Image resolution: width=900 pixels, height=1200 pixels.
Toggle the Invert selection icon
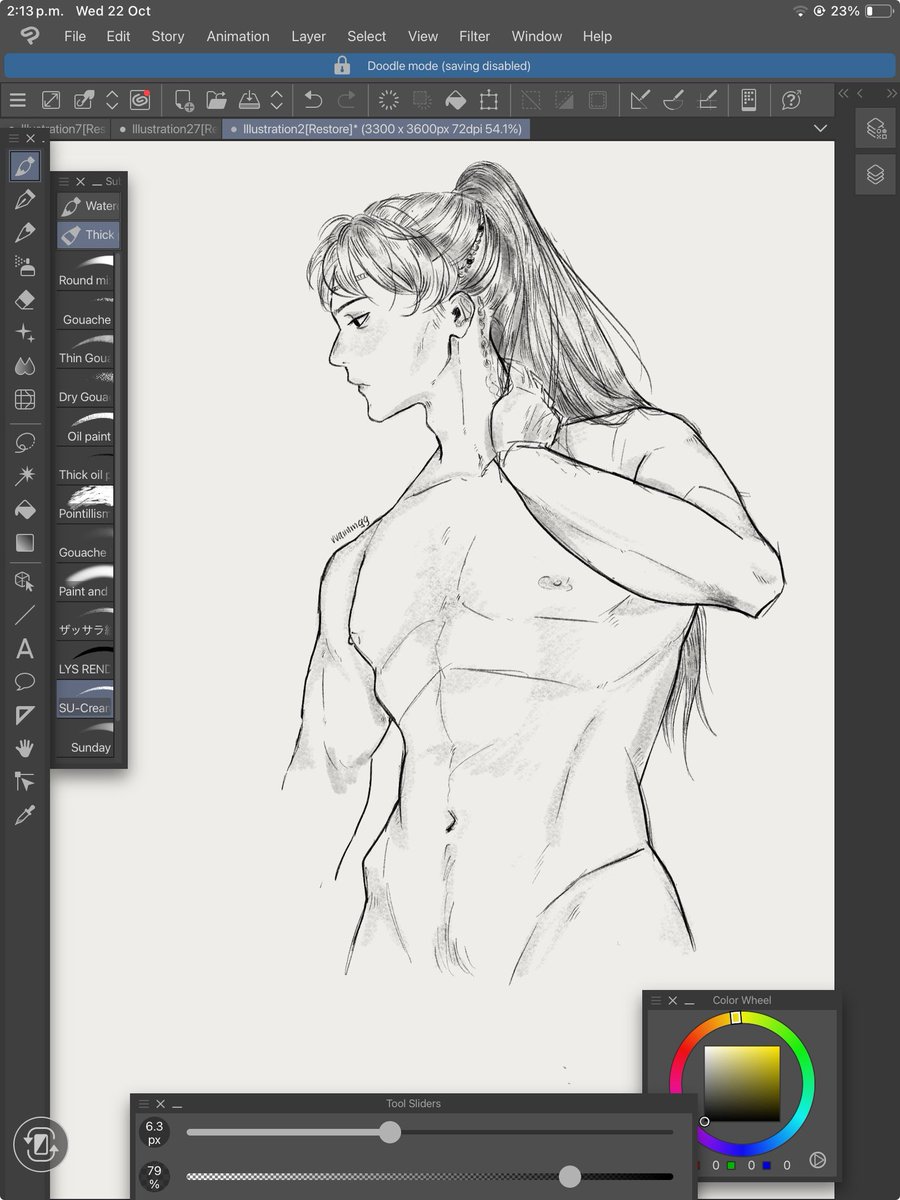pyautogui.click(x=564, y=100)
